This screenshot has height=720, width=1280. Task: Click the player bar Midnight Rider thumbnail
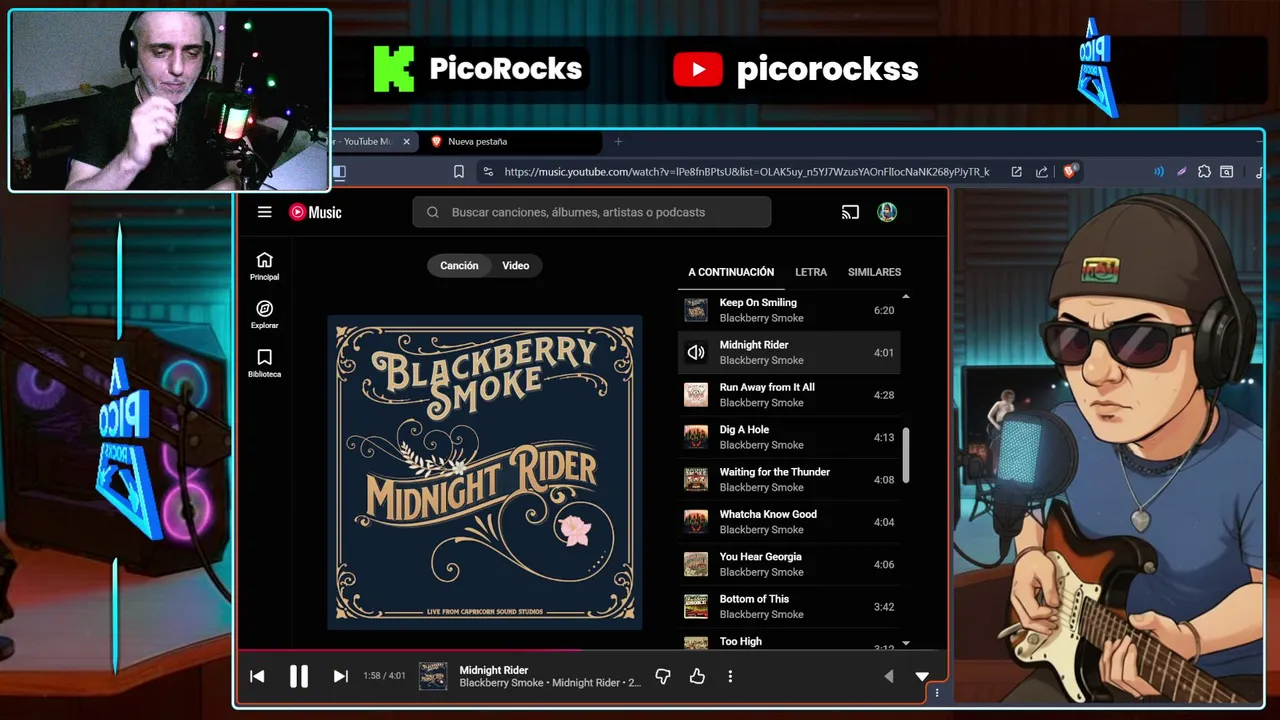(433, 676)
